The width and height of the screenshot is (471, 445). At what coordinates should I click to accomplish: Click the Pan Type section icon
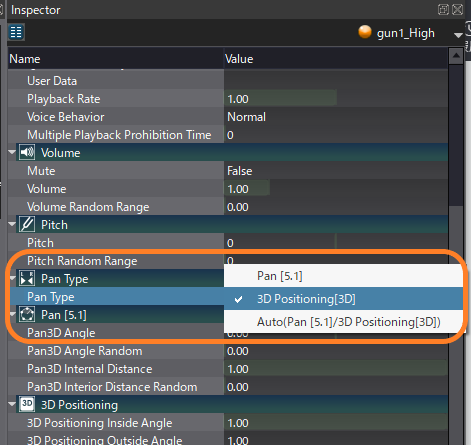coord(27,278)
